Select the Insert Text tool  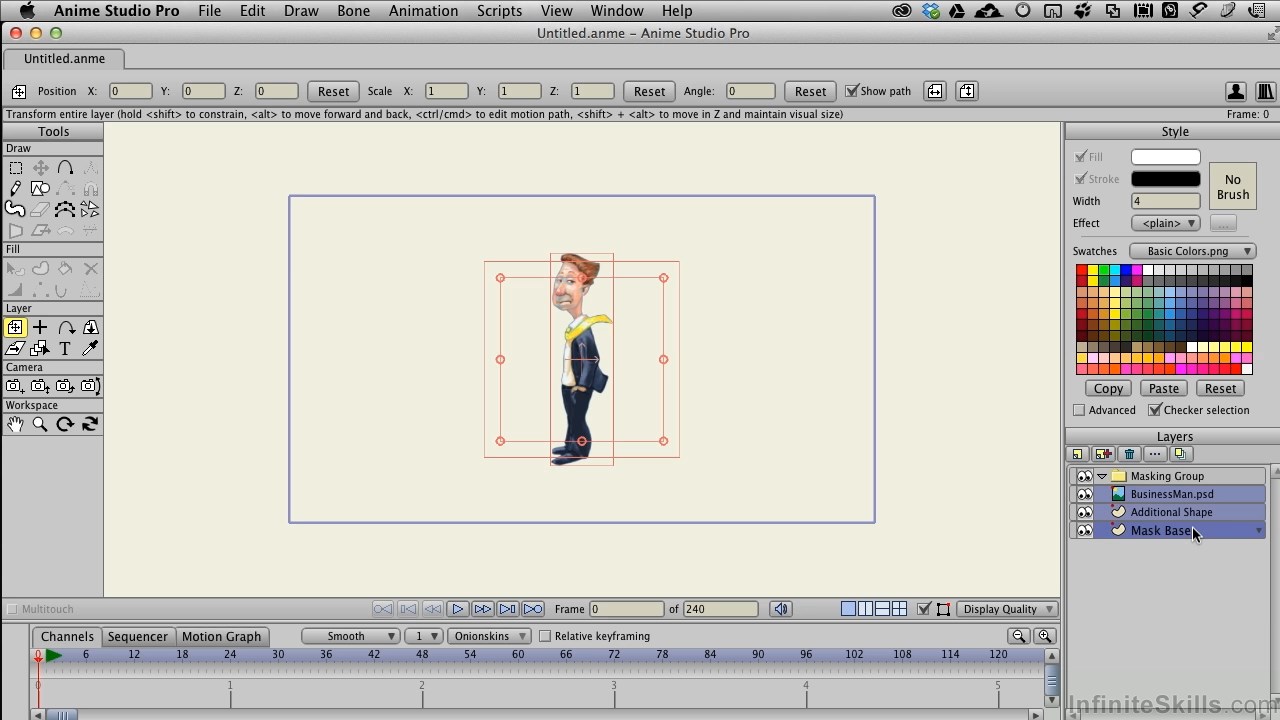64,348
